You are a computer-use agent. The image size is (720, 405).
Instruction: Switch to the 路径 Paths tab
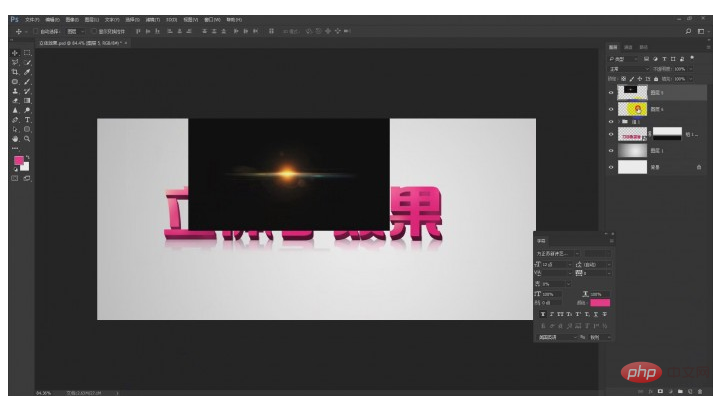[x=644, y=47]
